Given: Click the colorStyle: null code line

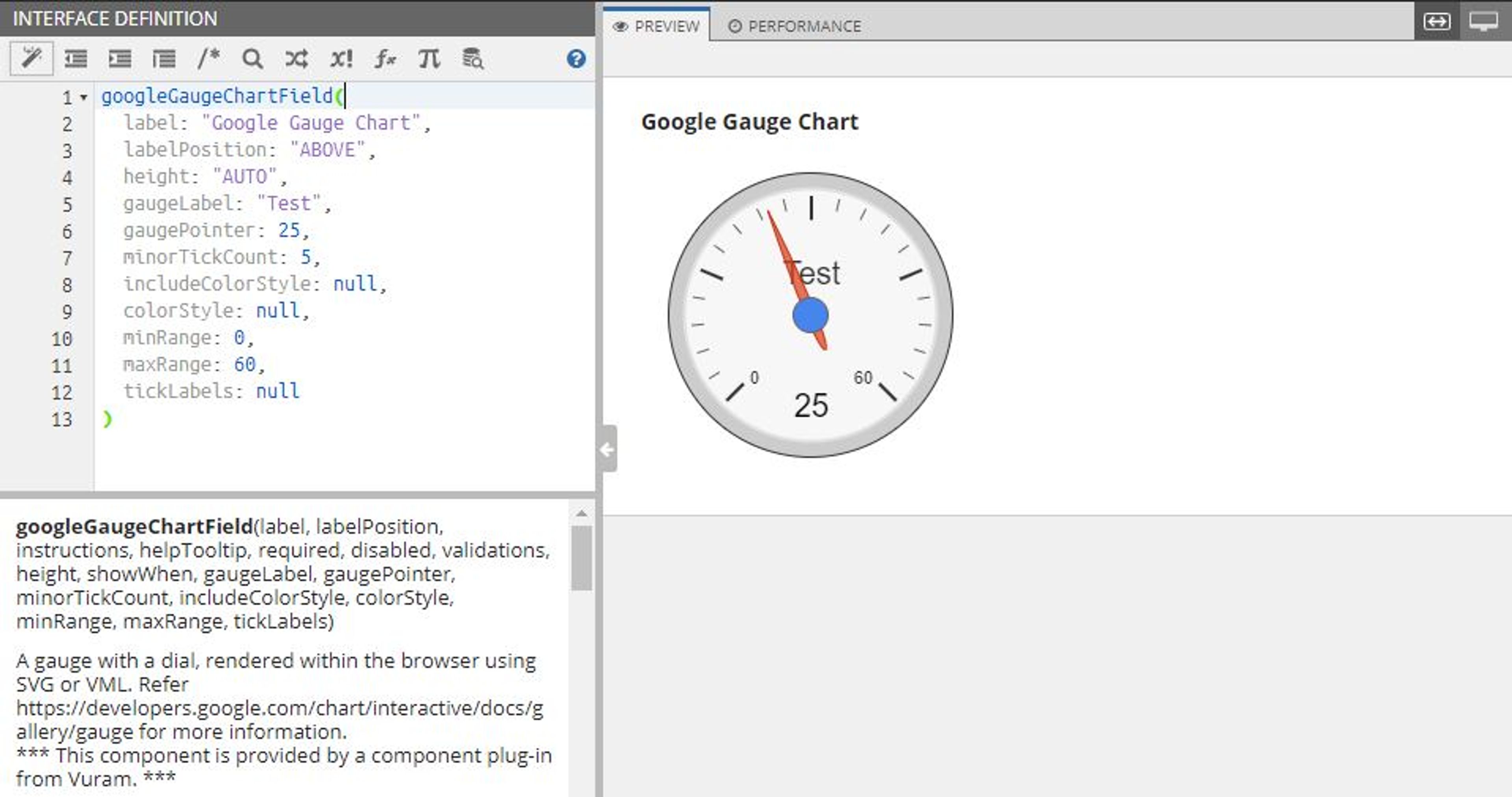Looking at the screenshot, I should [x=216, y=310].
